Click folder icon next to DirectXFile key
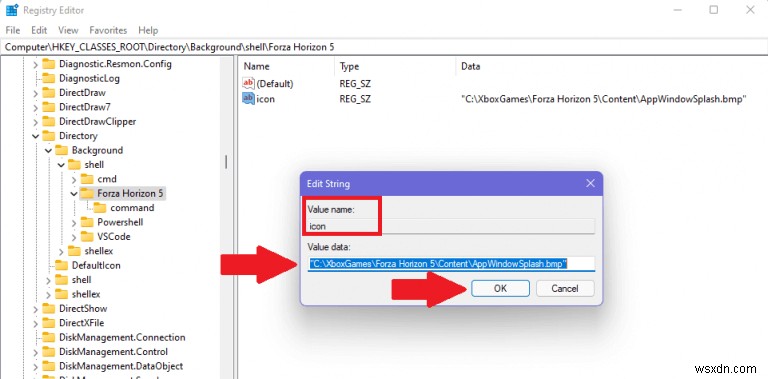Viewport: 768px width, 379px height. (x=48, y=323)
